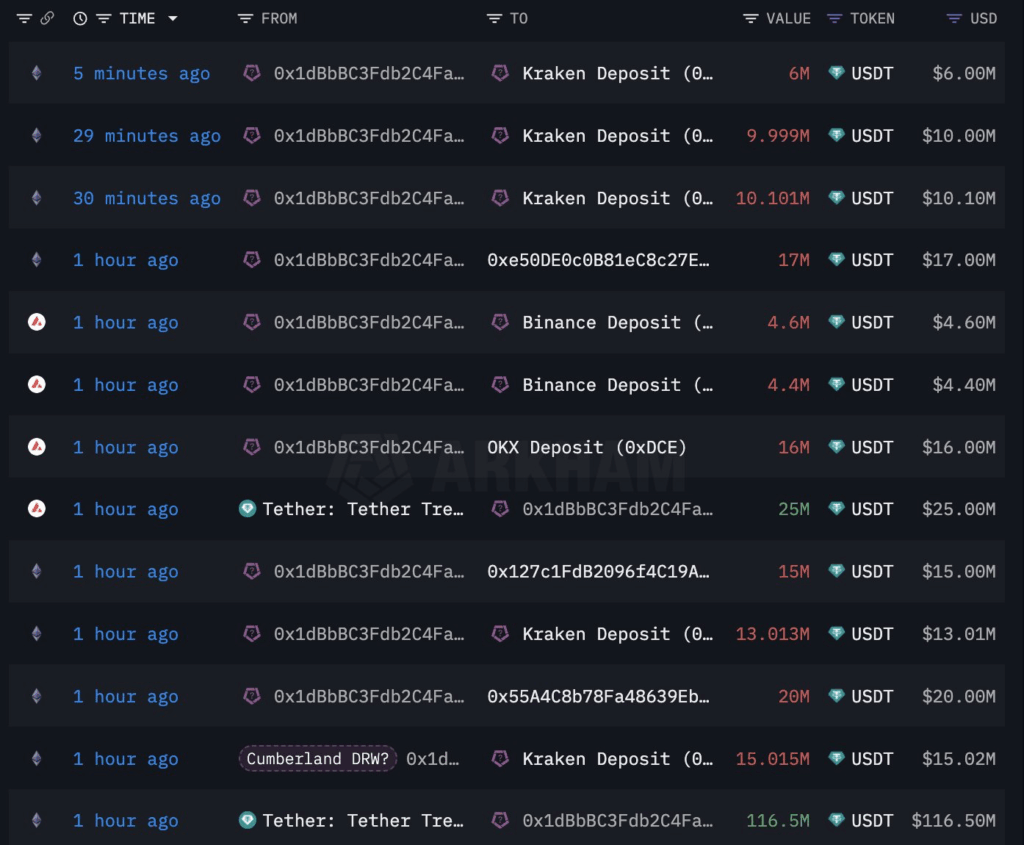
Task: Select the value 9.999M
Action: pos(778,136)
